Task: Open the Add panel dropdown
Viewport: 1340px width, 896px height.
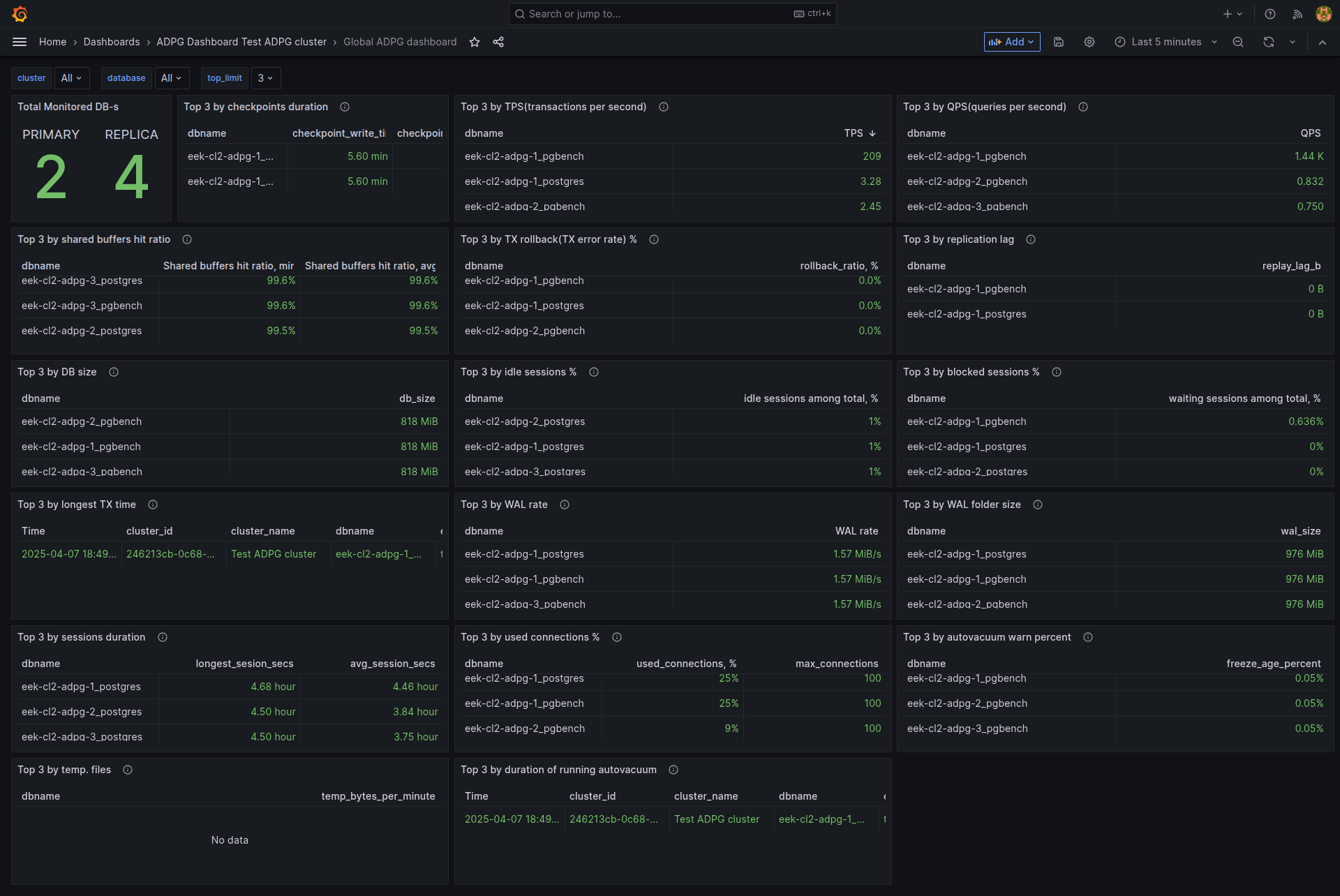Action: coord(1012,42)
